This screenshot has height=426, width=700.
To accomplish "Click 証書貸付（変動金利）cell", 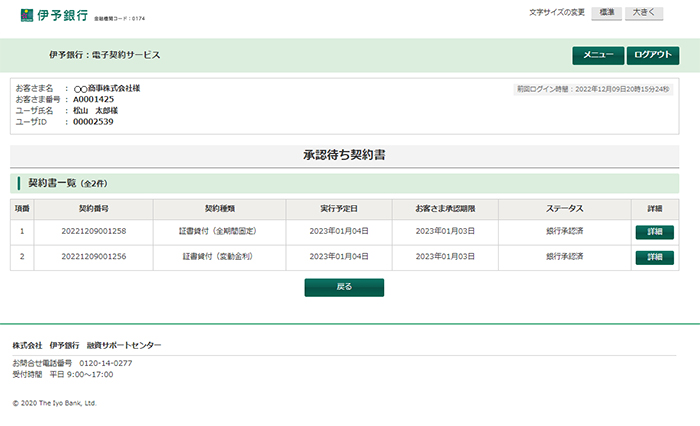I will coord(218,257).
